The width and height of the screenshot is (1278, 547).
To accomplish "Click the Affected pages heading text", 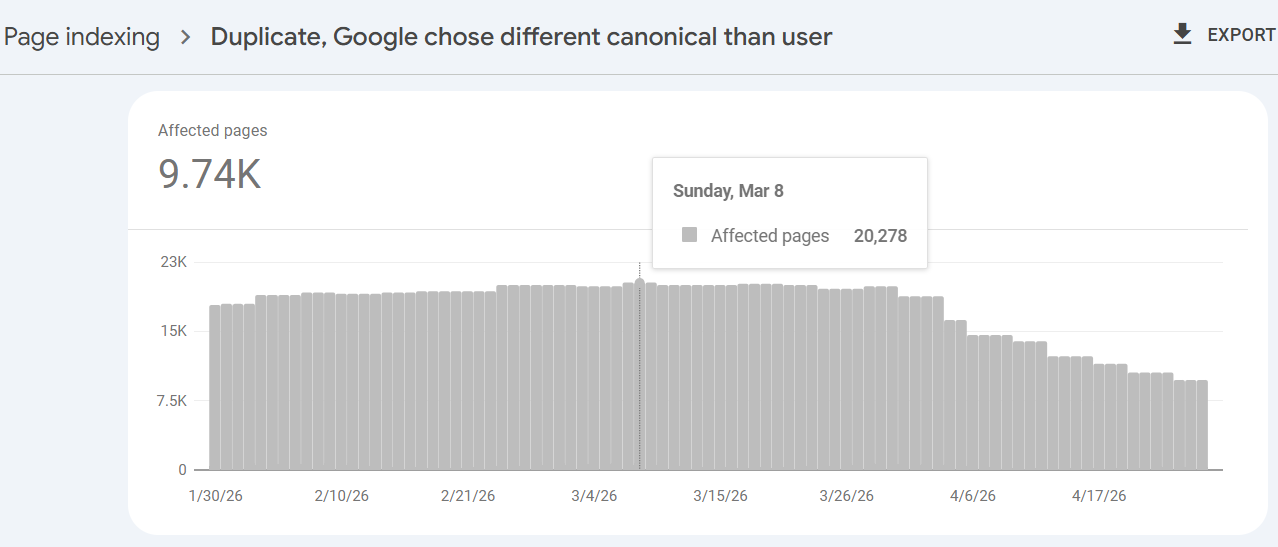I will (213, 131).
